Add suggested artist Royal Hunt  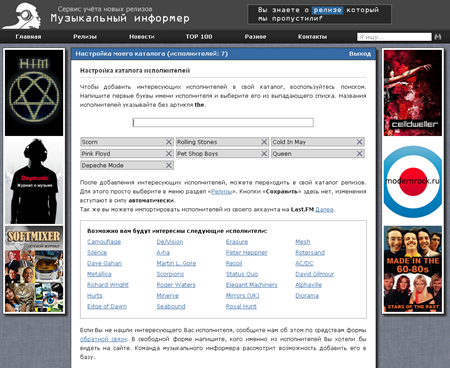pyautogui.click(x=241, y=306)
